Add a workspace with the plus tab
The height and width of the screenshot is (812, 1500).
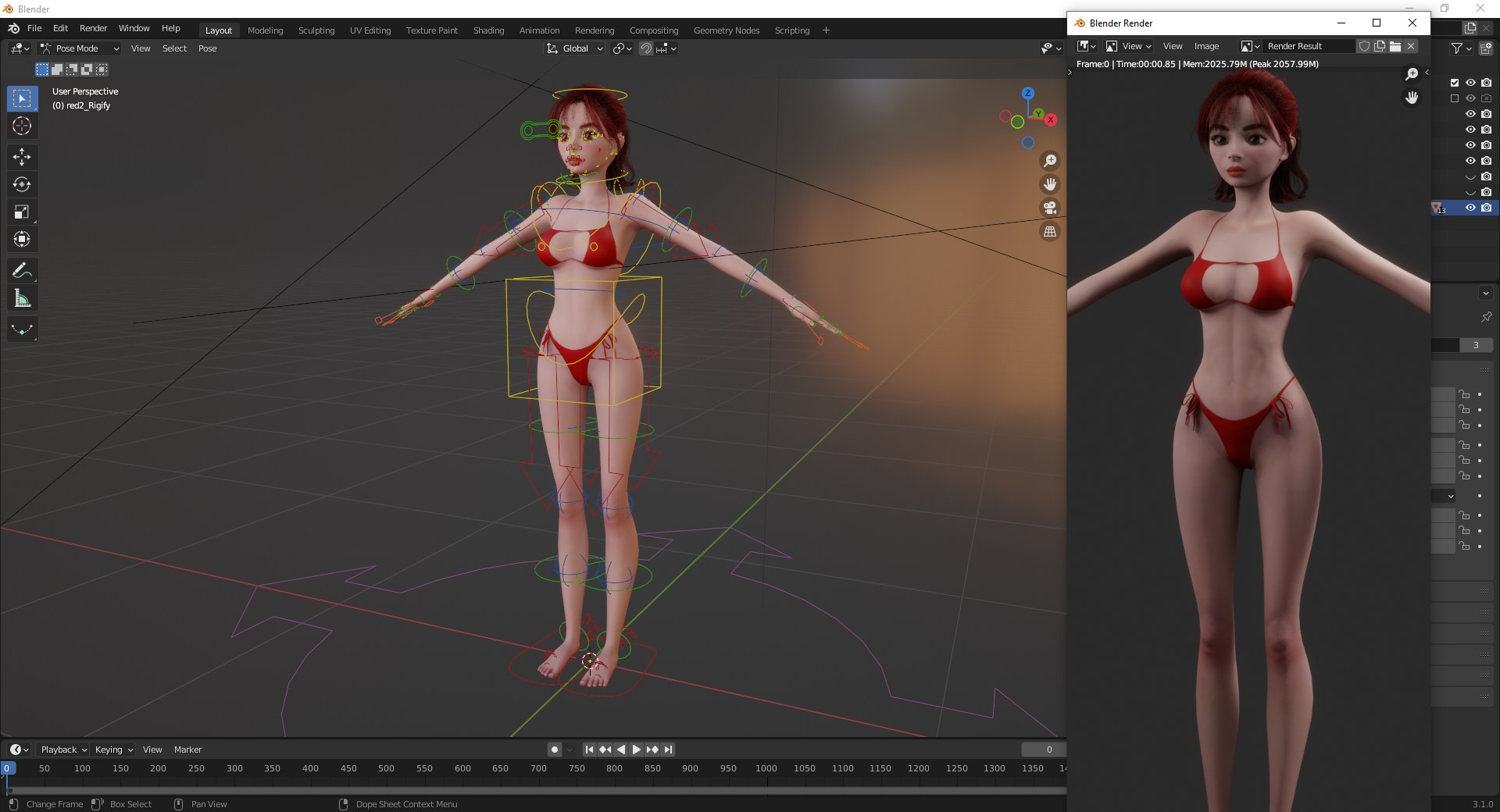pyautogui.click(x=826, y=30)
